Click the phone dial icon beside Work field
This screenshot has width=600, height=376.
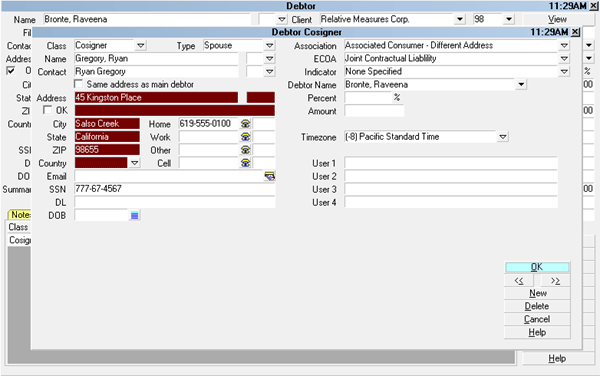click(245, 137)
